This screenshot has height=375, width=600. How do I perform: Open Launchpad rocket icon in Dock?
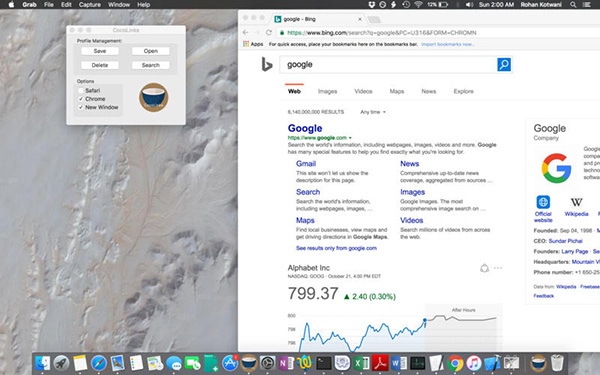pos(61,363)
